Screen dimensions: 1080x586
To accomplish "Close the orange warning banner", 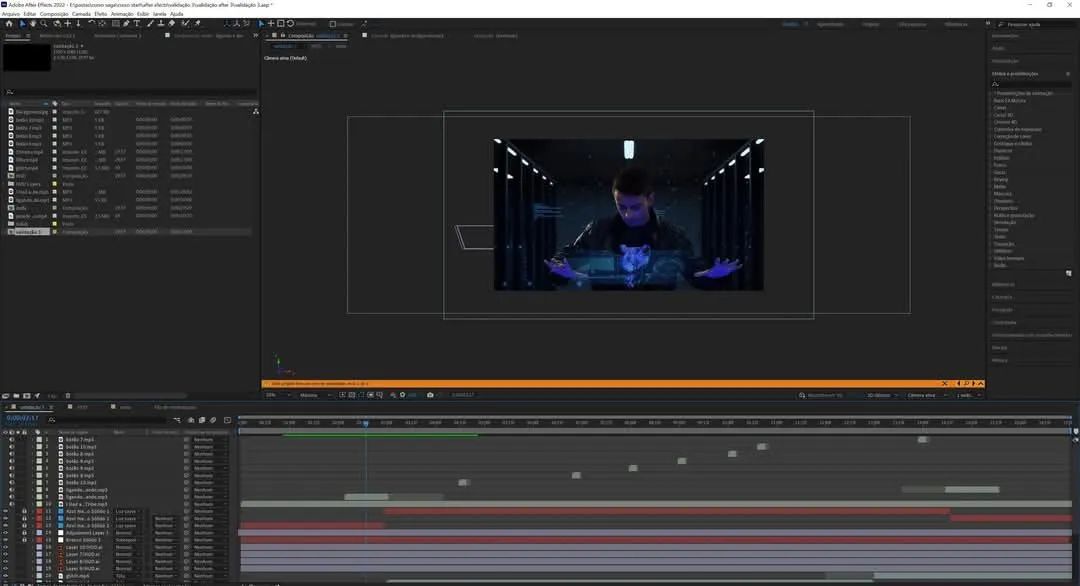I will pos(944,384).
